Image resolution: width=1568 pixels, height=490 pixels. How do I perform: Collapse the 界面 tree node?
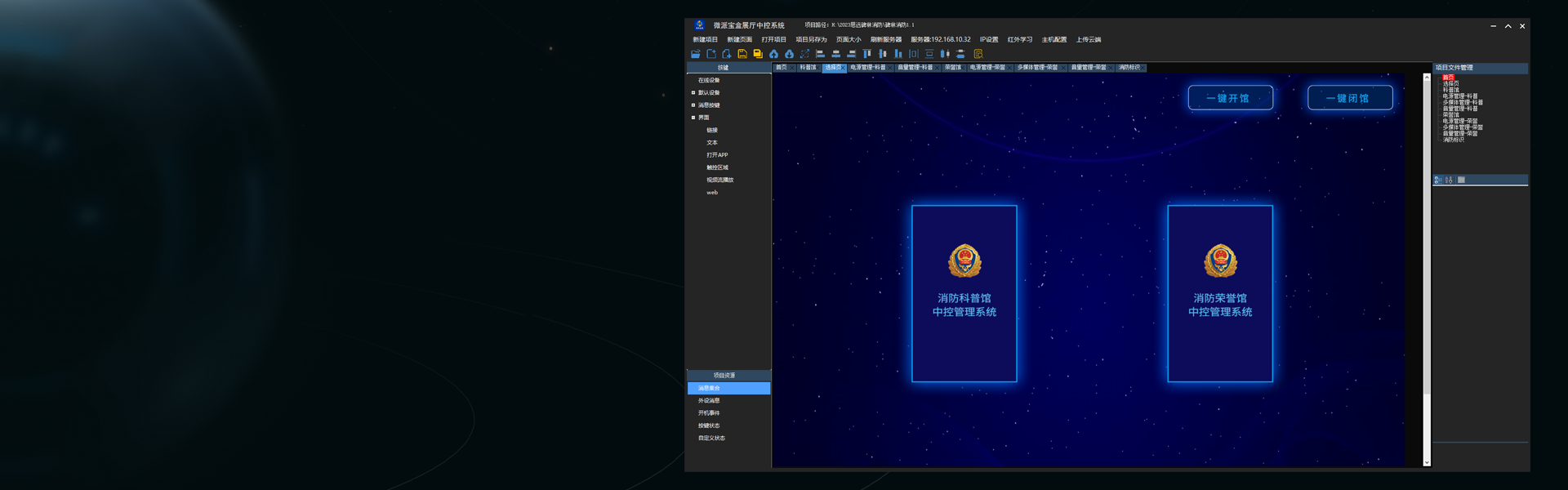point(693,118)
